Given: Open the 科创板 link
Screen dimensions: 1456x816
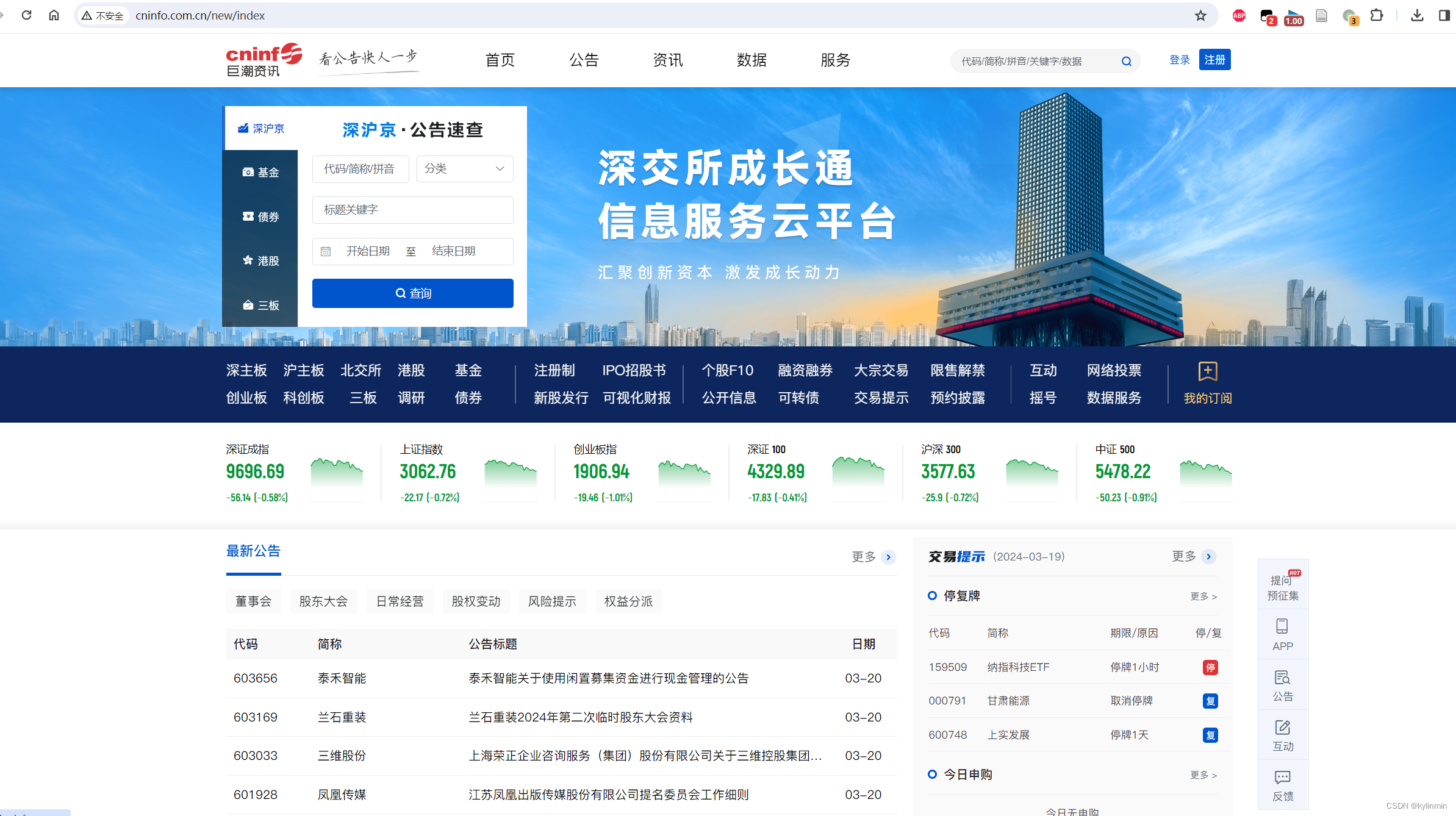Looking at the screenshot, I should (304, 398).
